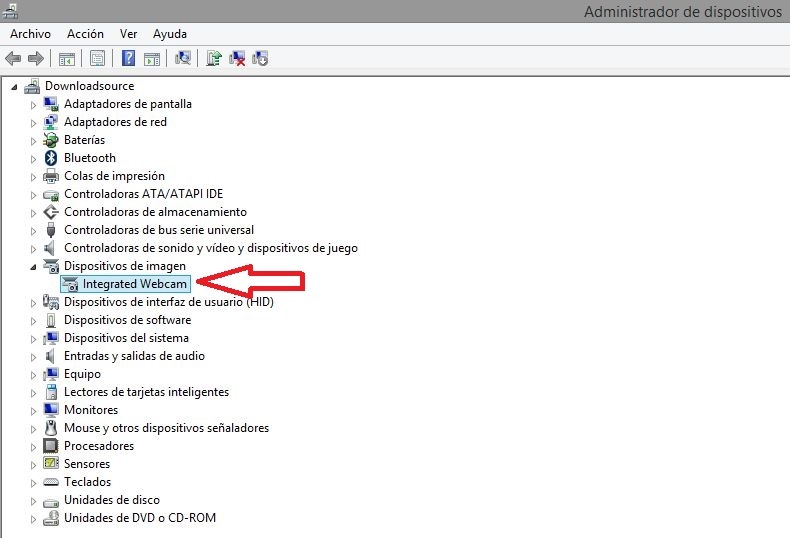The height and width of the screenshot is (538, 790).
Task: Disable device icon with down arrow
Action: 260,58
